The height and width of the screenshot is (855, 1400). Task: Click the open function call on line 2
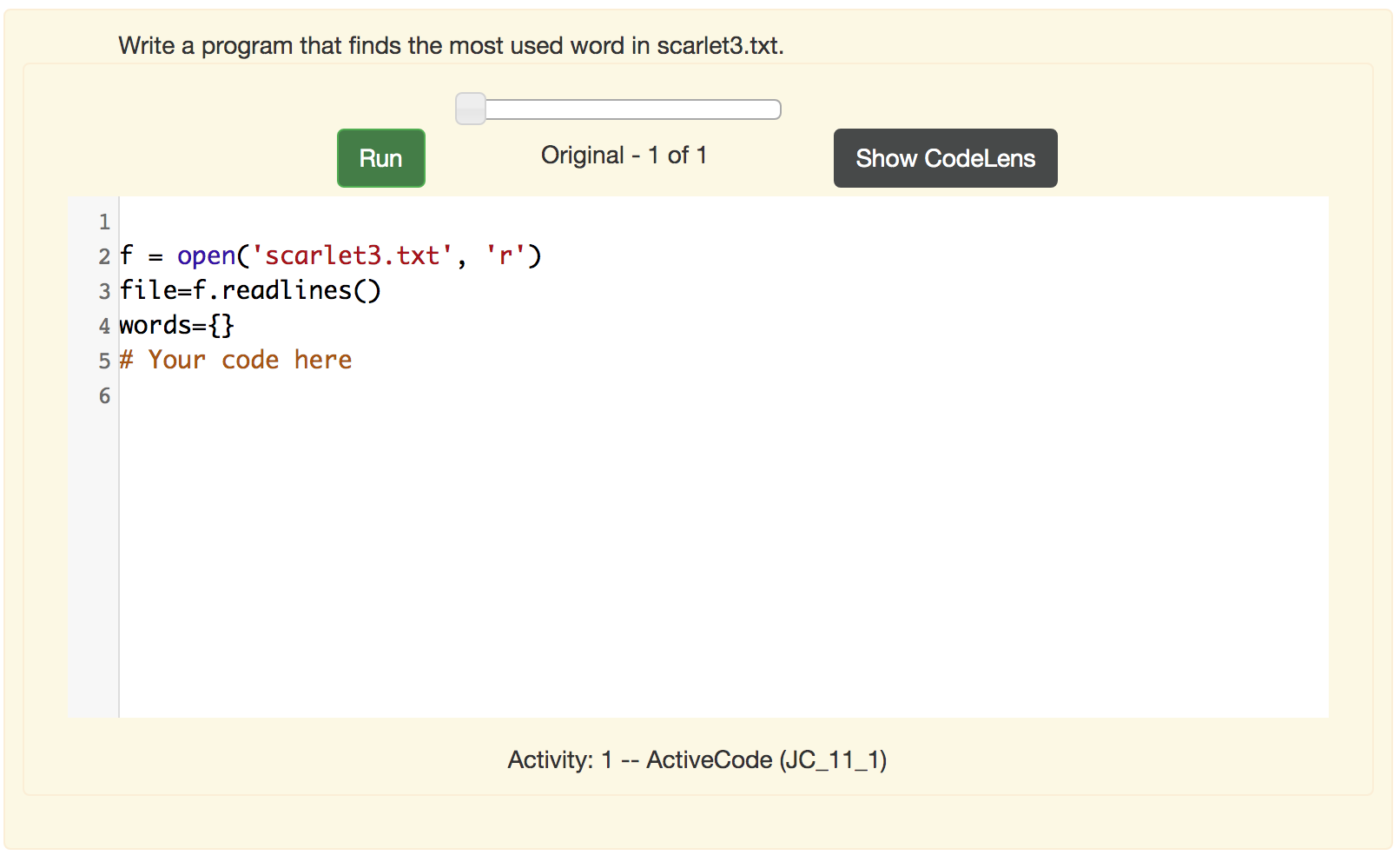tap(206, 255)
